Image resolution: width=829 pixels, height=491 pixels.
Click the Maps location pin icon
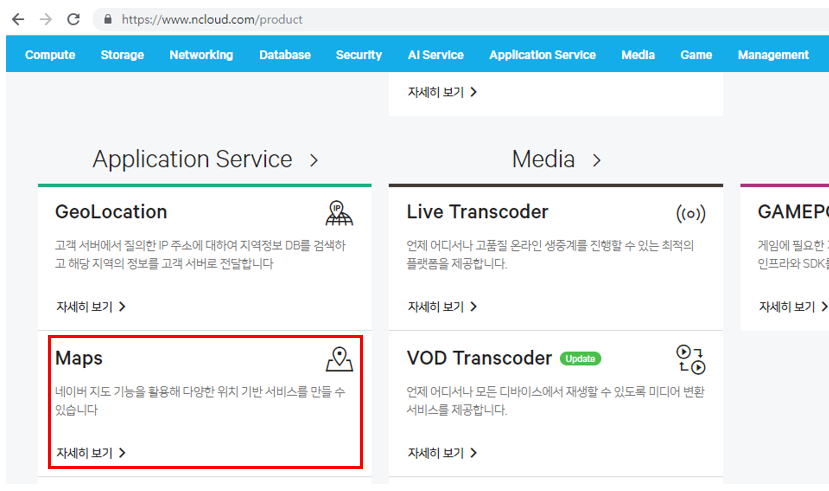pos(339,359)
